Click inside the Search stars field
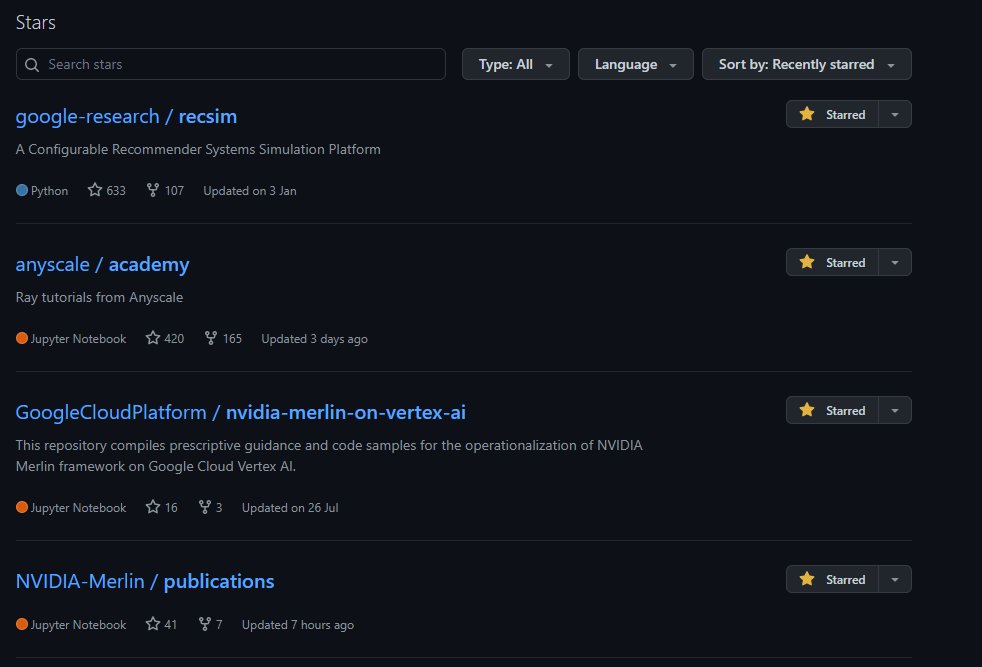982x667 pixels. (x=230, y=64)
